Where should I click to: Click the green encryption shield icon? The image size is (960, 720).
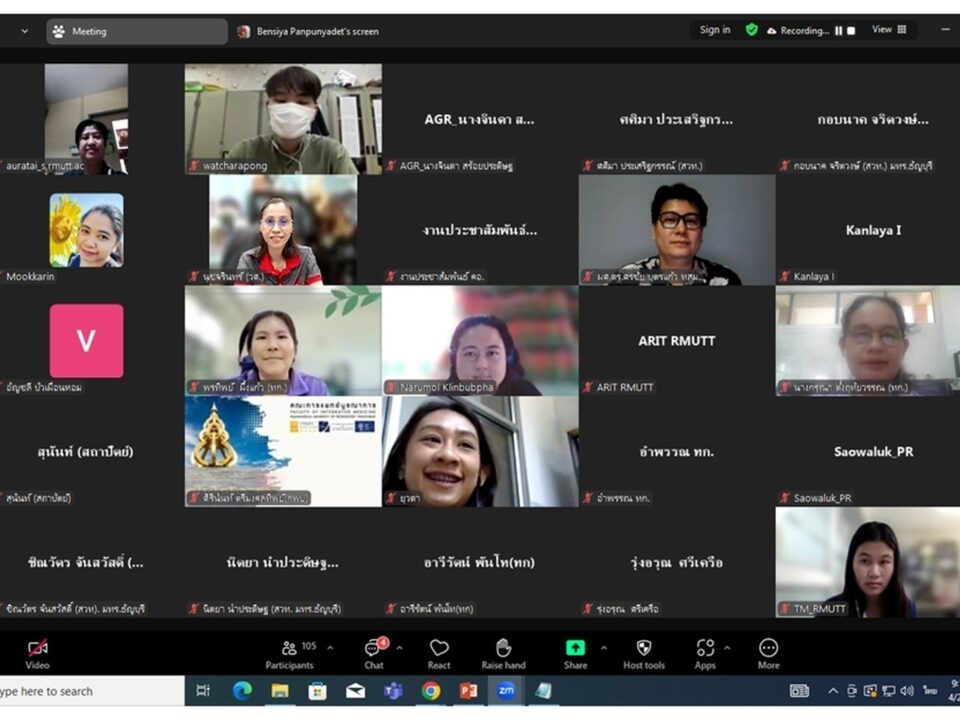click(752, 30)
